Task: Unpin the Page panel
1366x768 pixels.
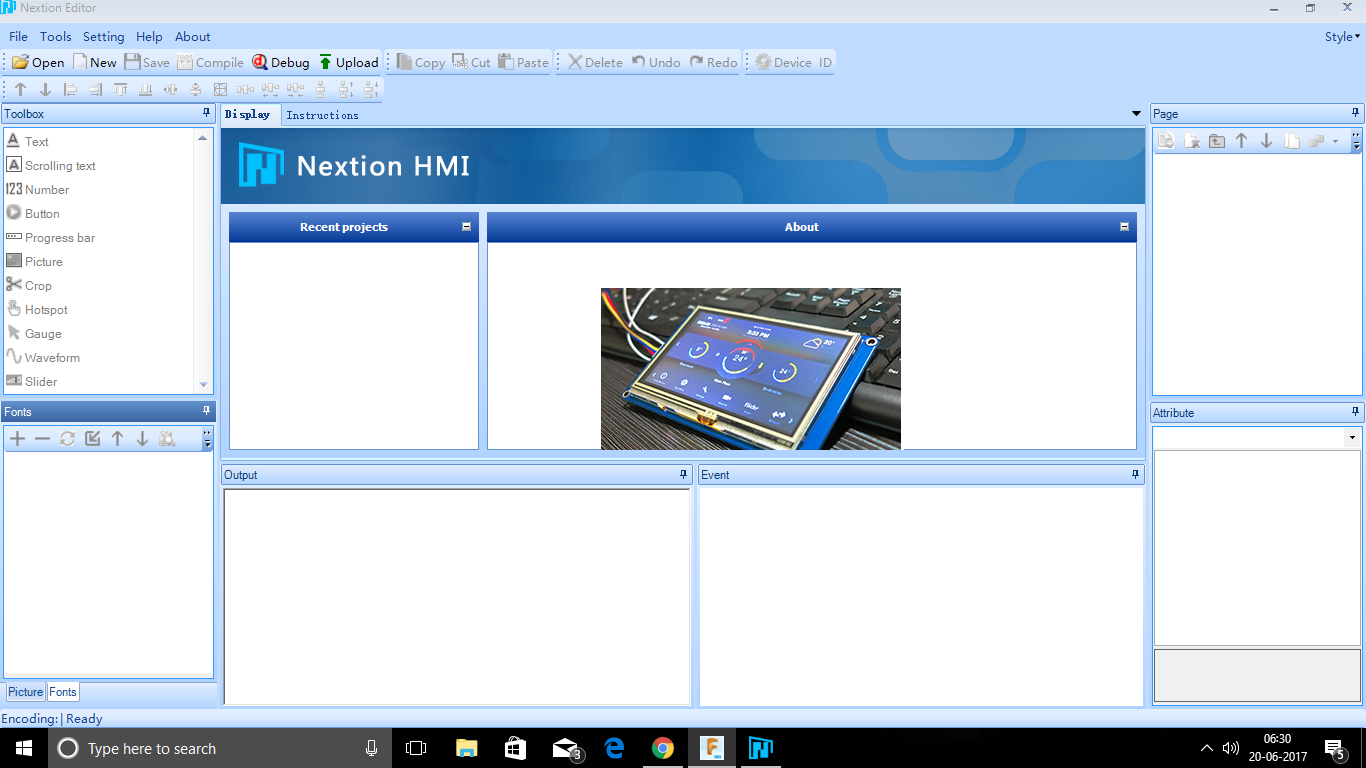Action: (1356, 113)
